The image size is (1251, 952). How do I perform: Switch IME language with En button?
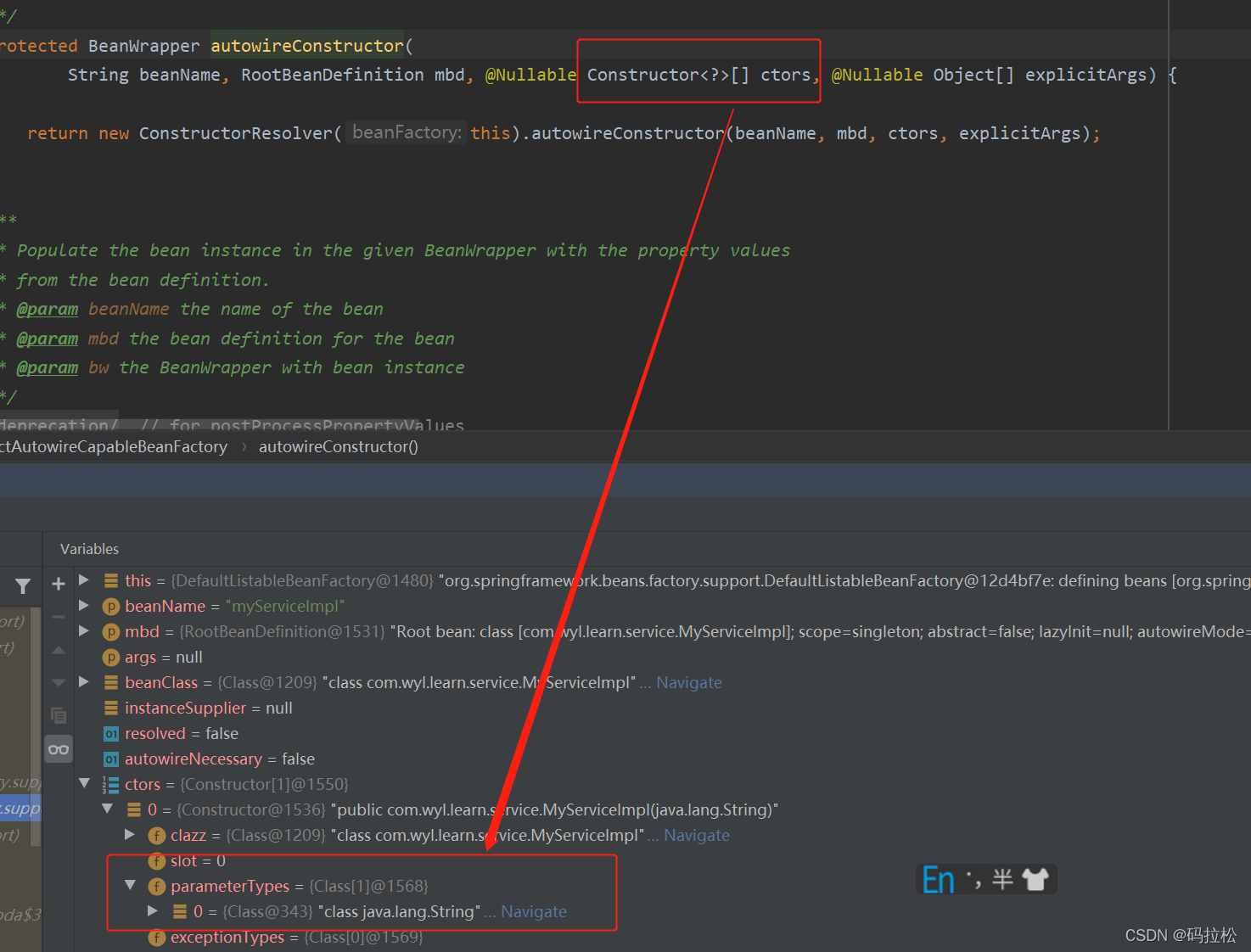coord(939,880)
